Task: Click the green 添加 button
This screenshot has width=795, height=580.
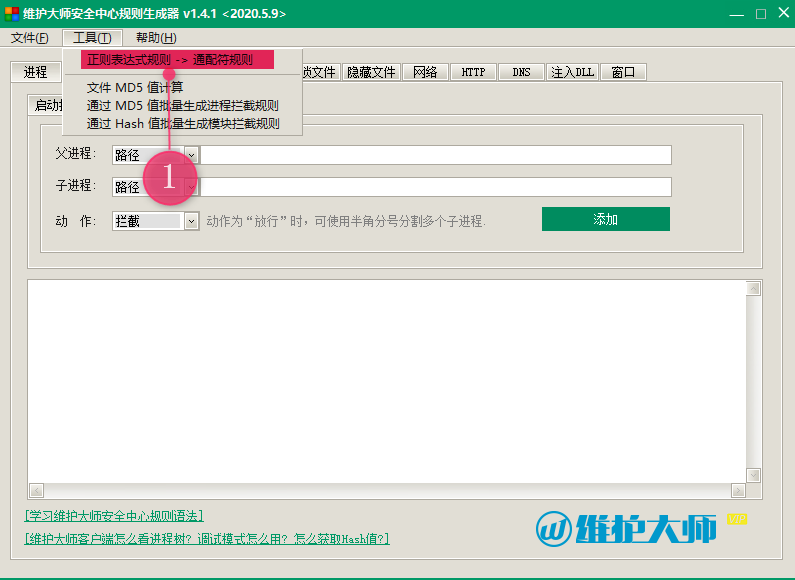Action: tap(606, 219)
